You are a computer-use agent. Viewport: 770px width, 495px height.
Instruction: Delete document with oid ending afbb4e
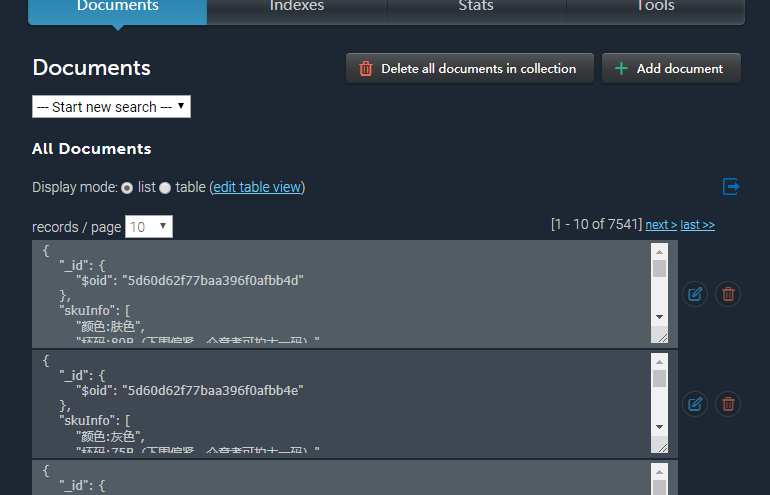pyautogui.click(x=728, y=404)
